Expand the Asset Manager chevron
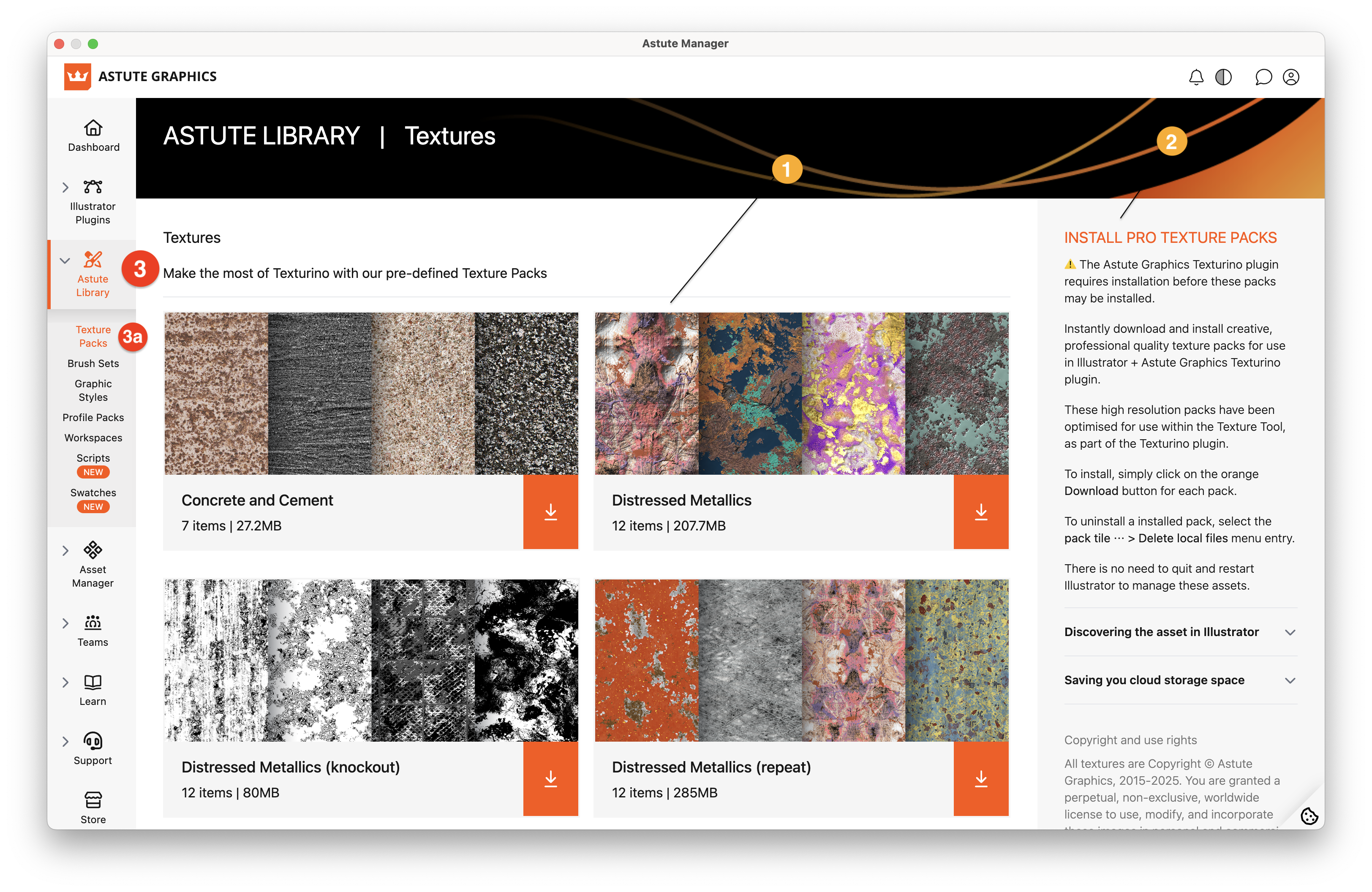 (65, 551)
